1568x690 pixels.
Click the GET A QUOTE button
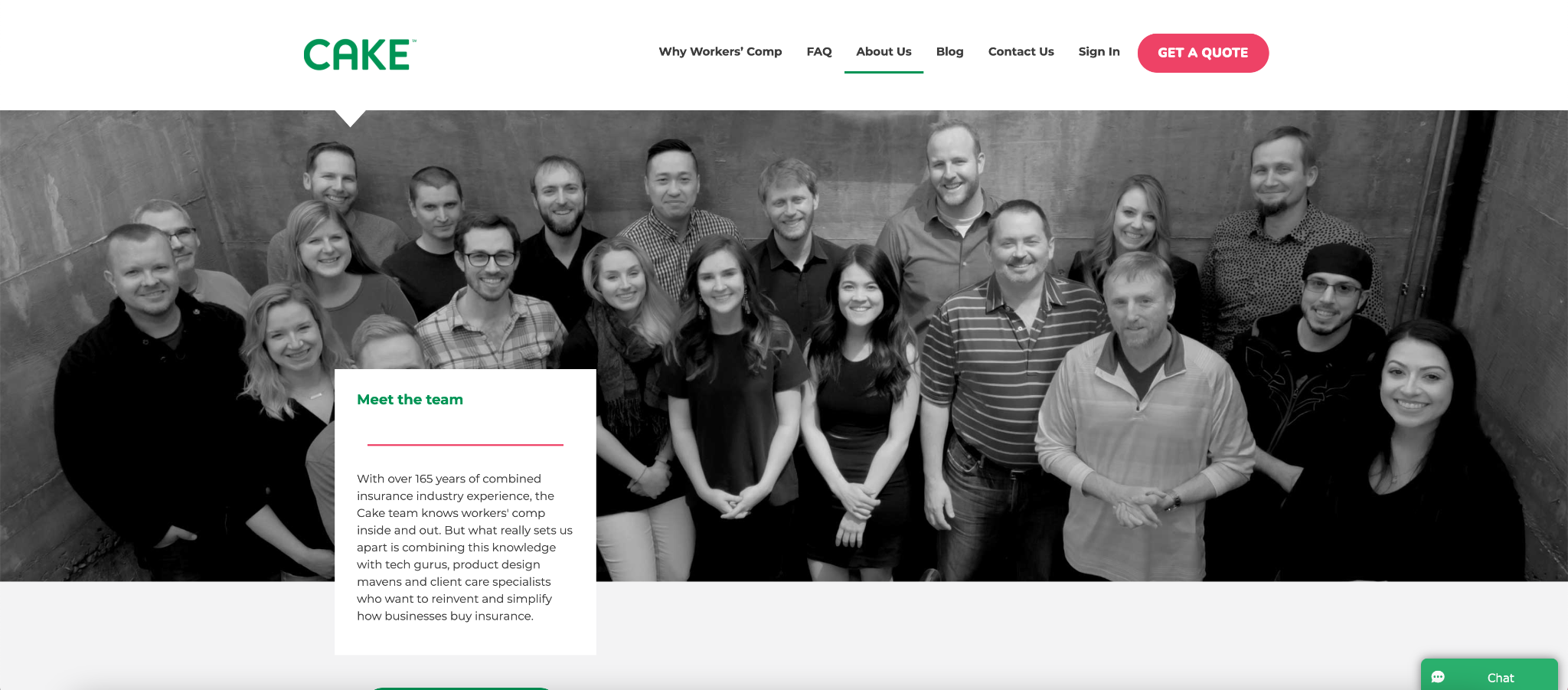point(1203,53)
